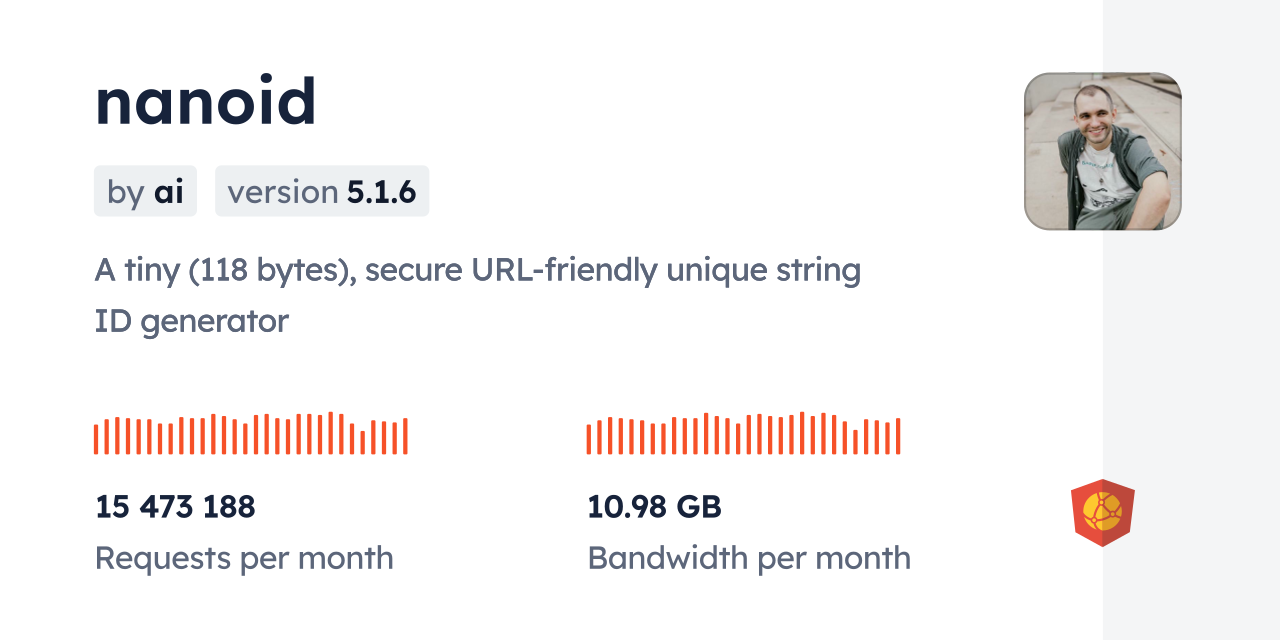
Task: Click the first bar of the bandwidth chart
Action: (589, 439)
